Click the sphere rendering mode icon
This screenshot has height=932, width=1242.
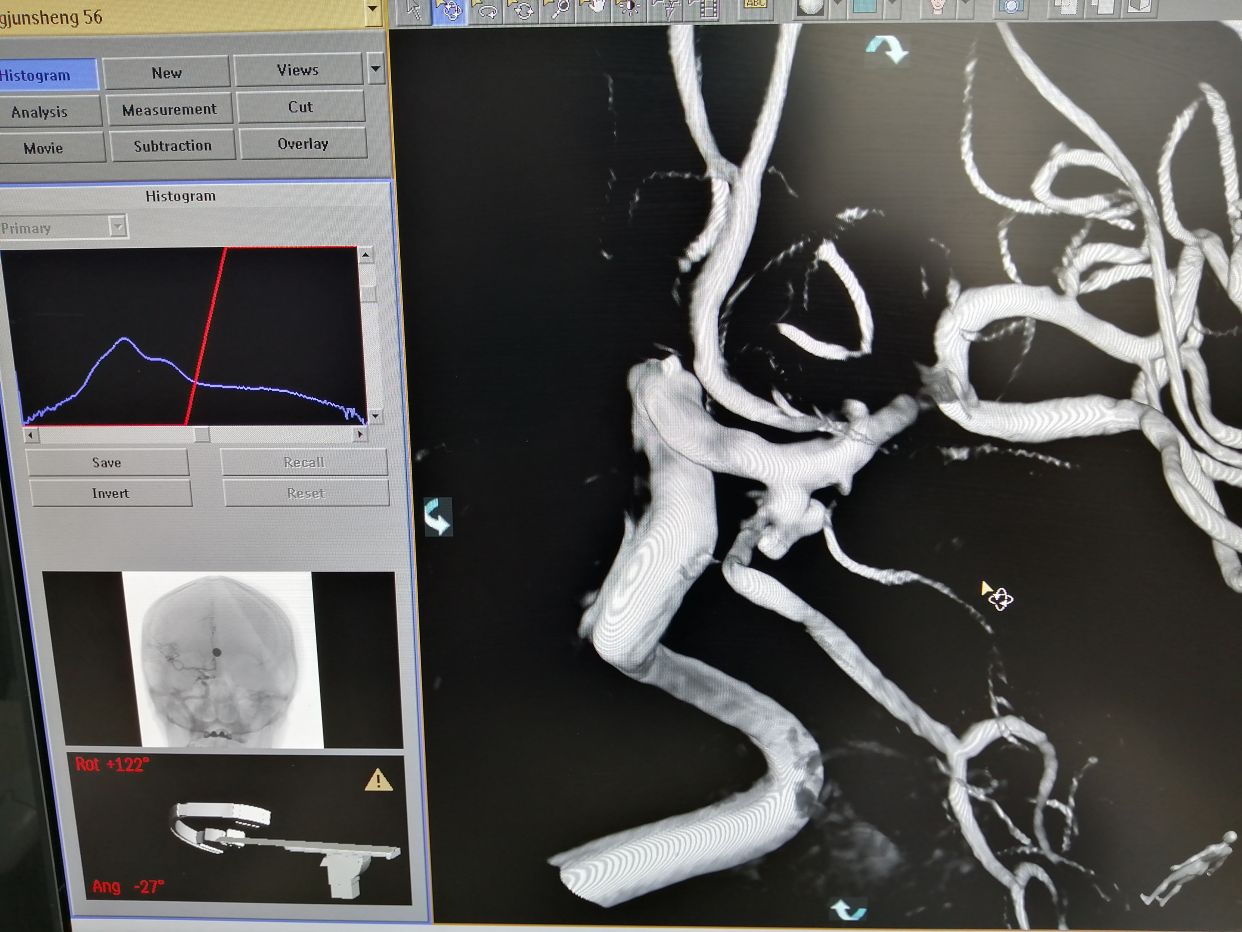(x=811, y=8)
